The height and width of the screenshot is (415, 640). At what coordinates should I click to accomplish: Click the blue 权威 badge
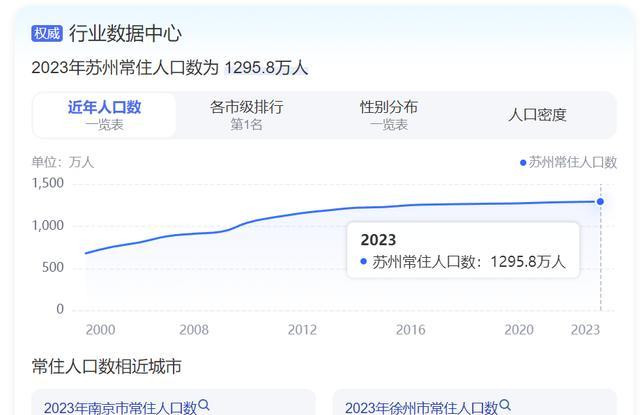pos(47,33)
